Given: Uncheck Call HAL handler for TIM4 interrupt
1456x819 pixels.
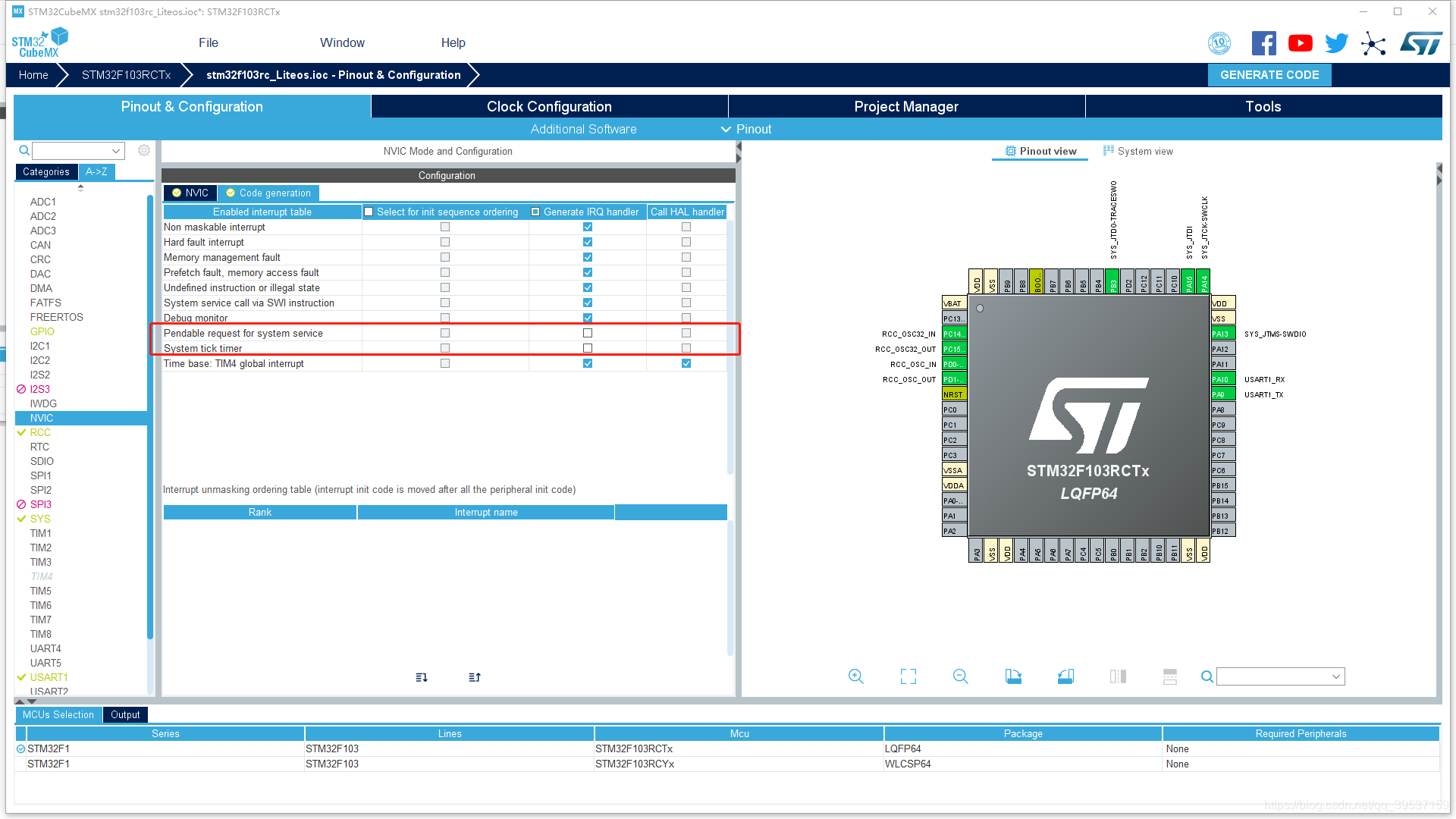Looking at the screenshot, I should click(x=686, y=363).
